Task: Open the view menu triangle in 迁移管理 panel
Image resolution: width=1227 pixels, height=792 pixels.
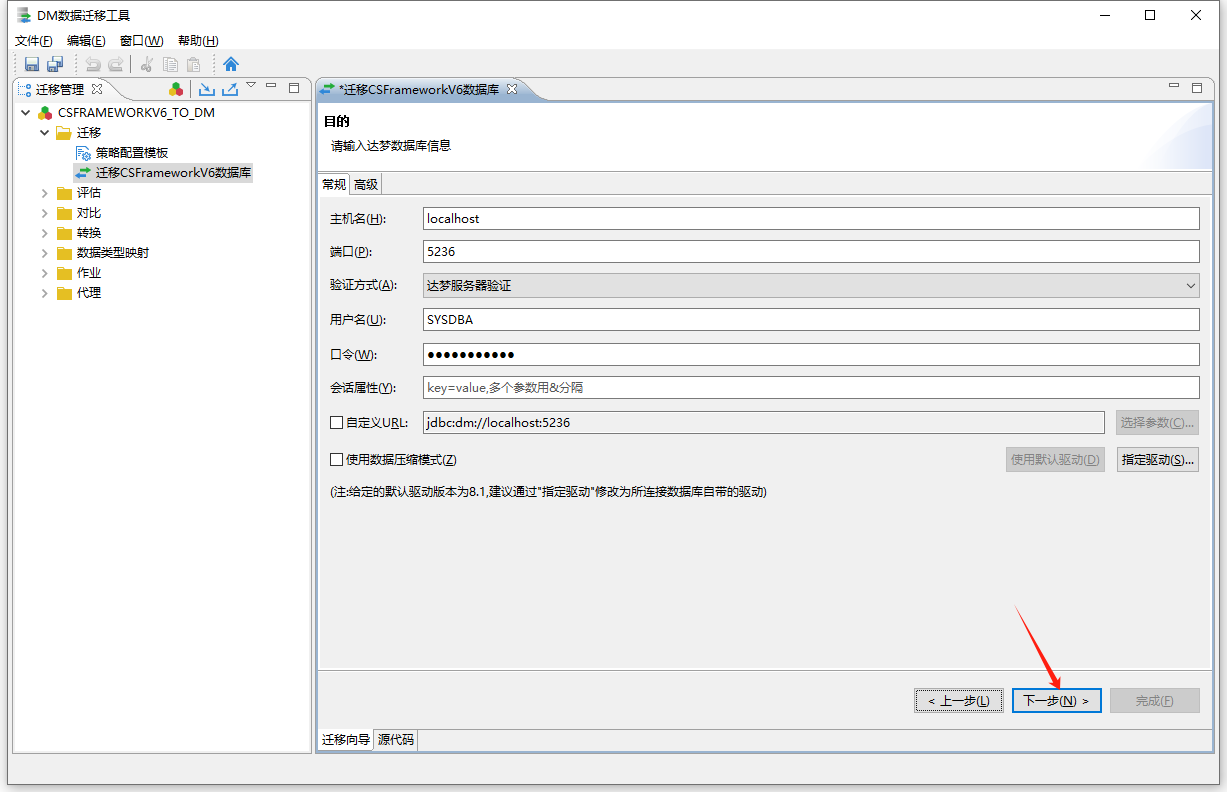Action: (251, 85)
